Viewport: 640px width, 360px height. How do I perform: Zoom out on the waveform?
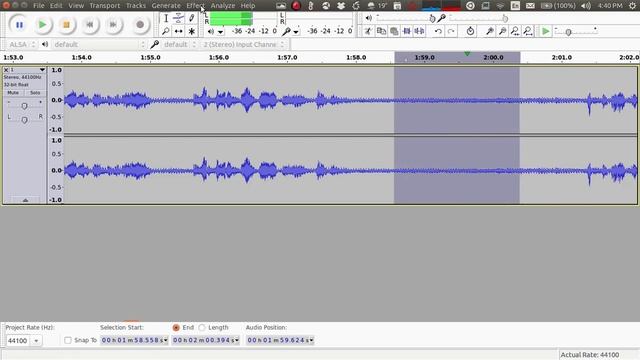(502, 31)
